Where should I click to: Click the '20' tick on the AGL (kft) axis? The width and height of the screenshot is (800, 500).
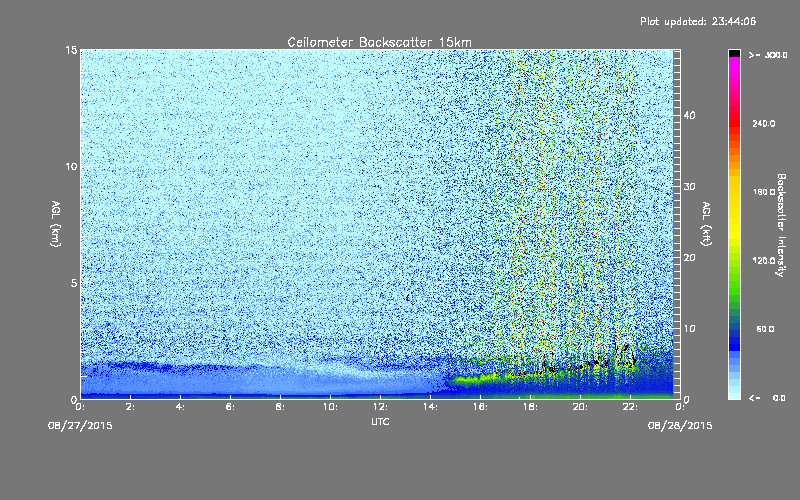point(689,258)
